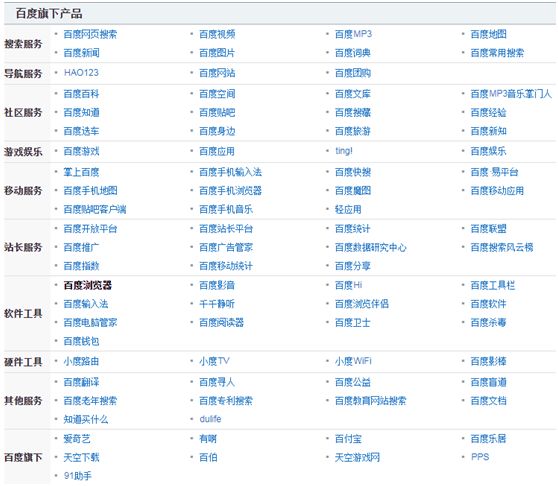Viewport: 558px width, 486px height.
Task: Open the 百度快搜 link
Action: (x=353, y=172)
